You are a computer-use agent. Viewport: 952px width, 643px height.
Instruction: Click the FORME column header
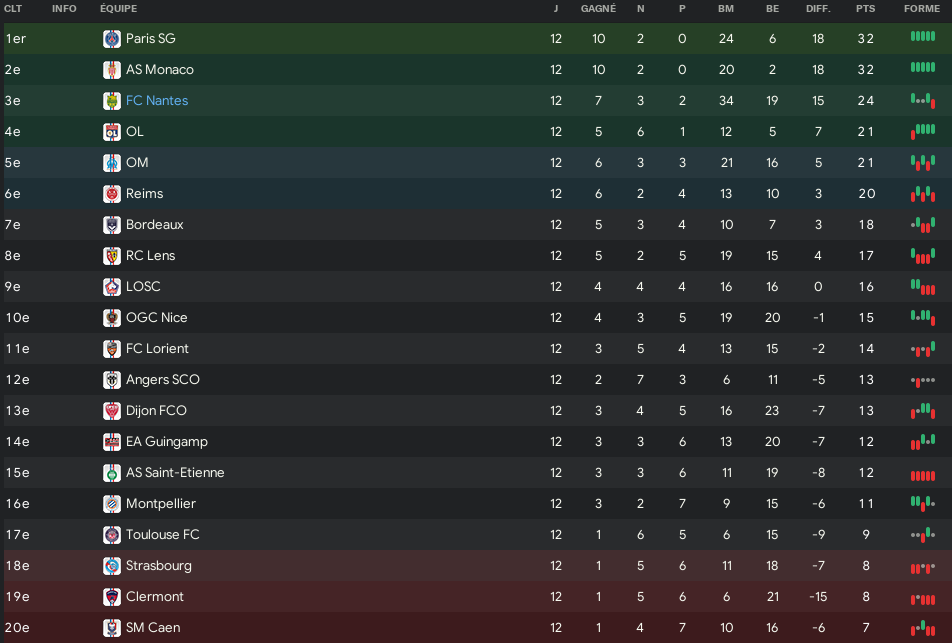point(922,9)
